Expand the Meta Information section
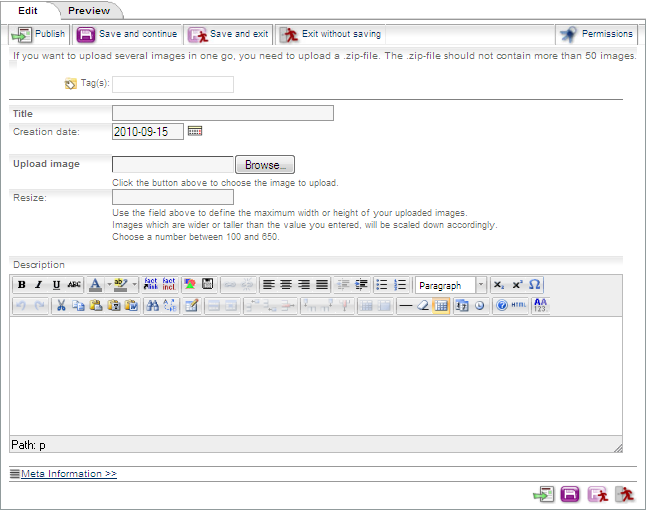The height and width of the screenshot is (510, 647). (69, 473)
